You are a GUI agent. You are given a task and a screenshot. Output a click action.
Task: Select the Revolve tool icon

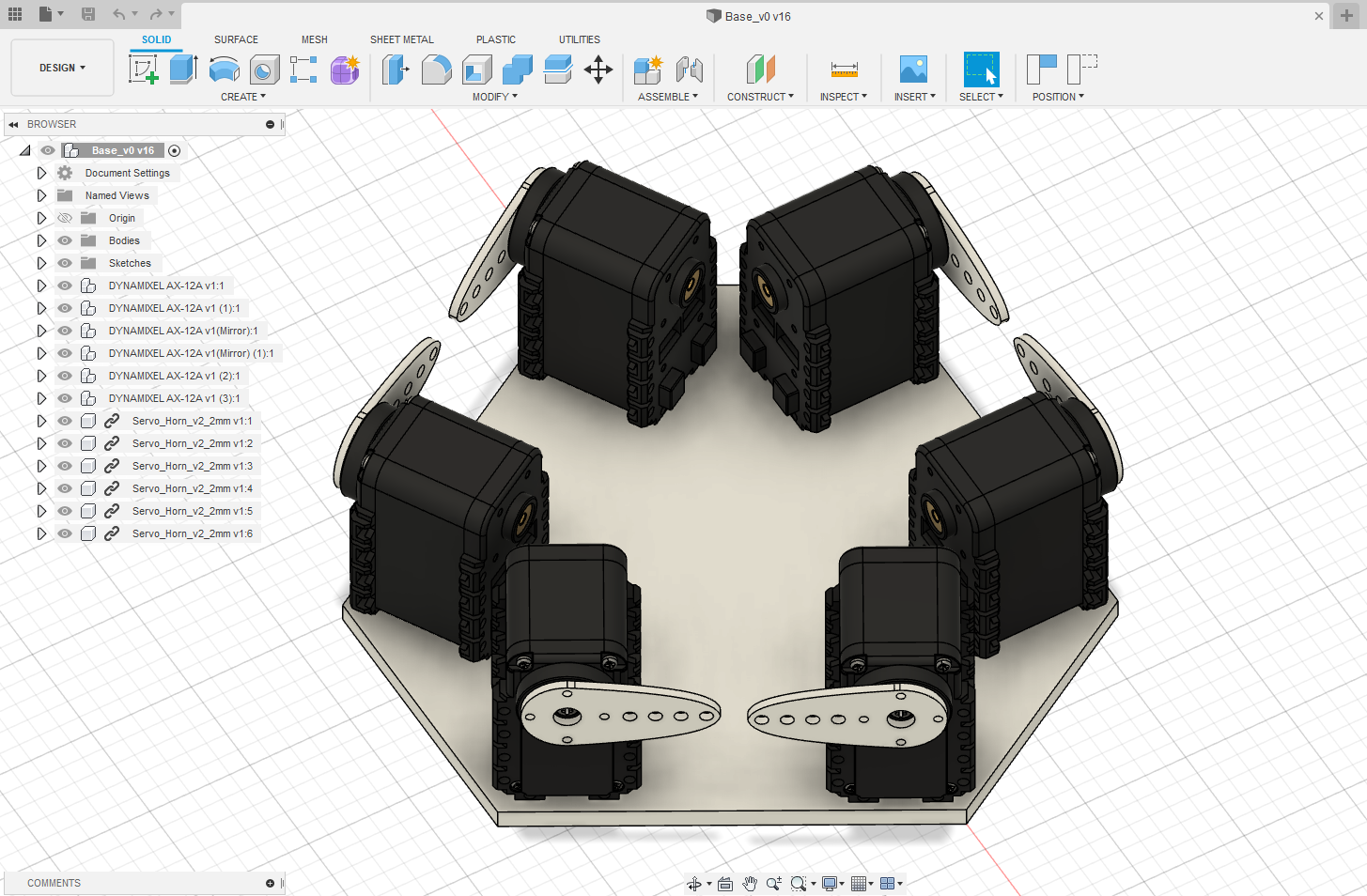click(x=224, y=70)
